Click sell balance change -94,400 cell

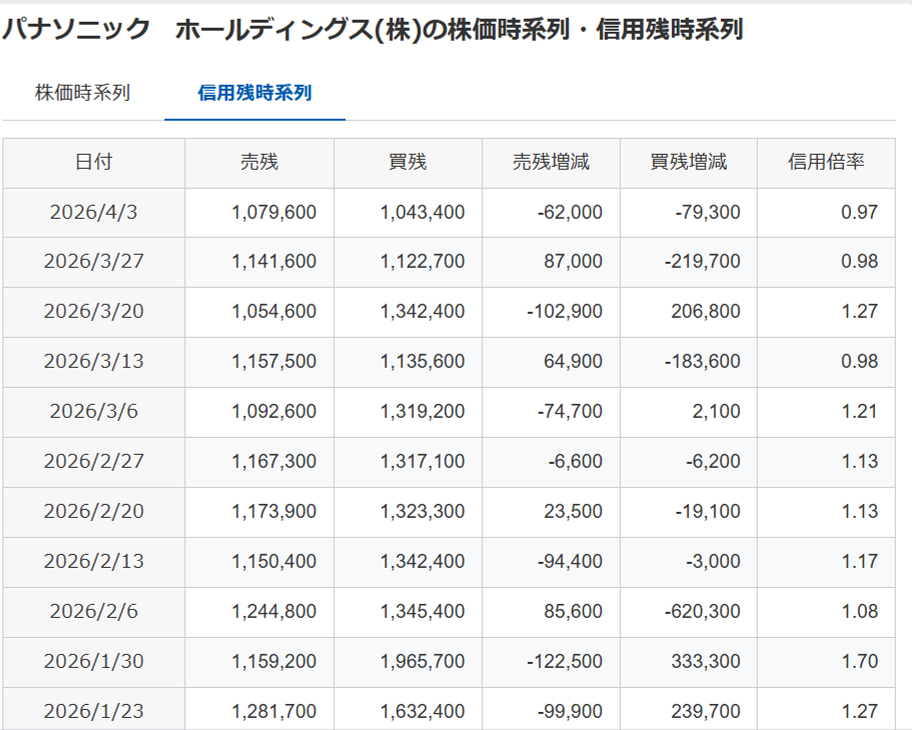point(565,562)
